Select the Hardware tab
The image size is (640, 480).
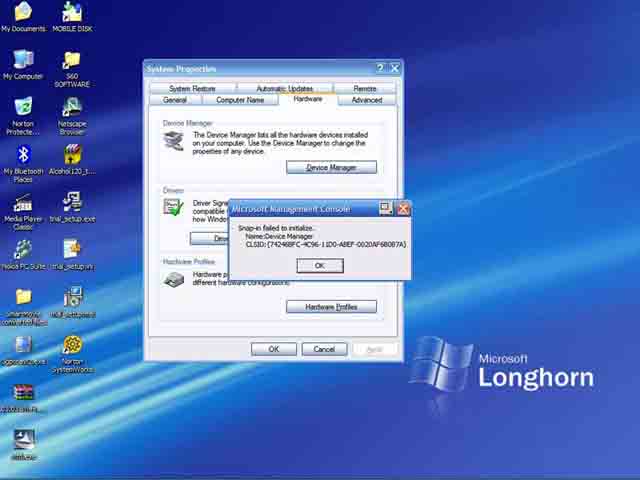tap(308, 99)
